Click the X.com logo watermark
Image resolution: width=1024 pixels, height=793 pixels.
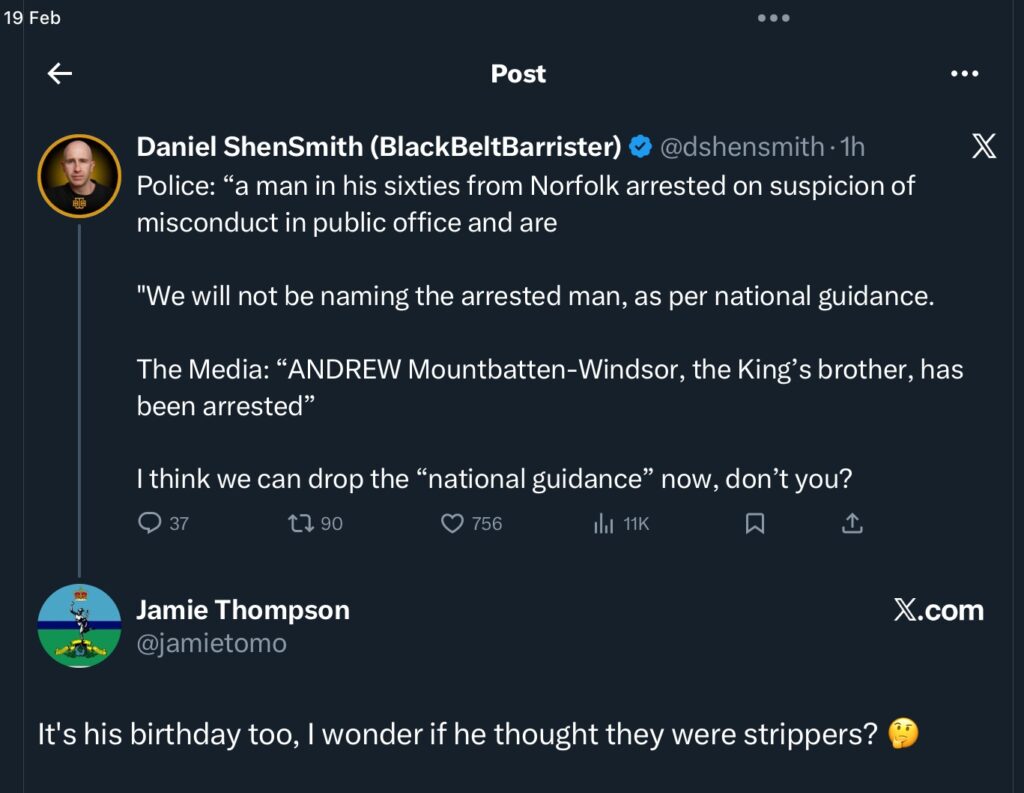click(938, 610)
